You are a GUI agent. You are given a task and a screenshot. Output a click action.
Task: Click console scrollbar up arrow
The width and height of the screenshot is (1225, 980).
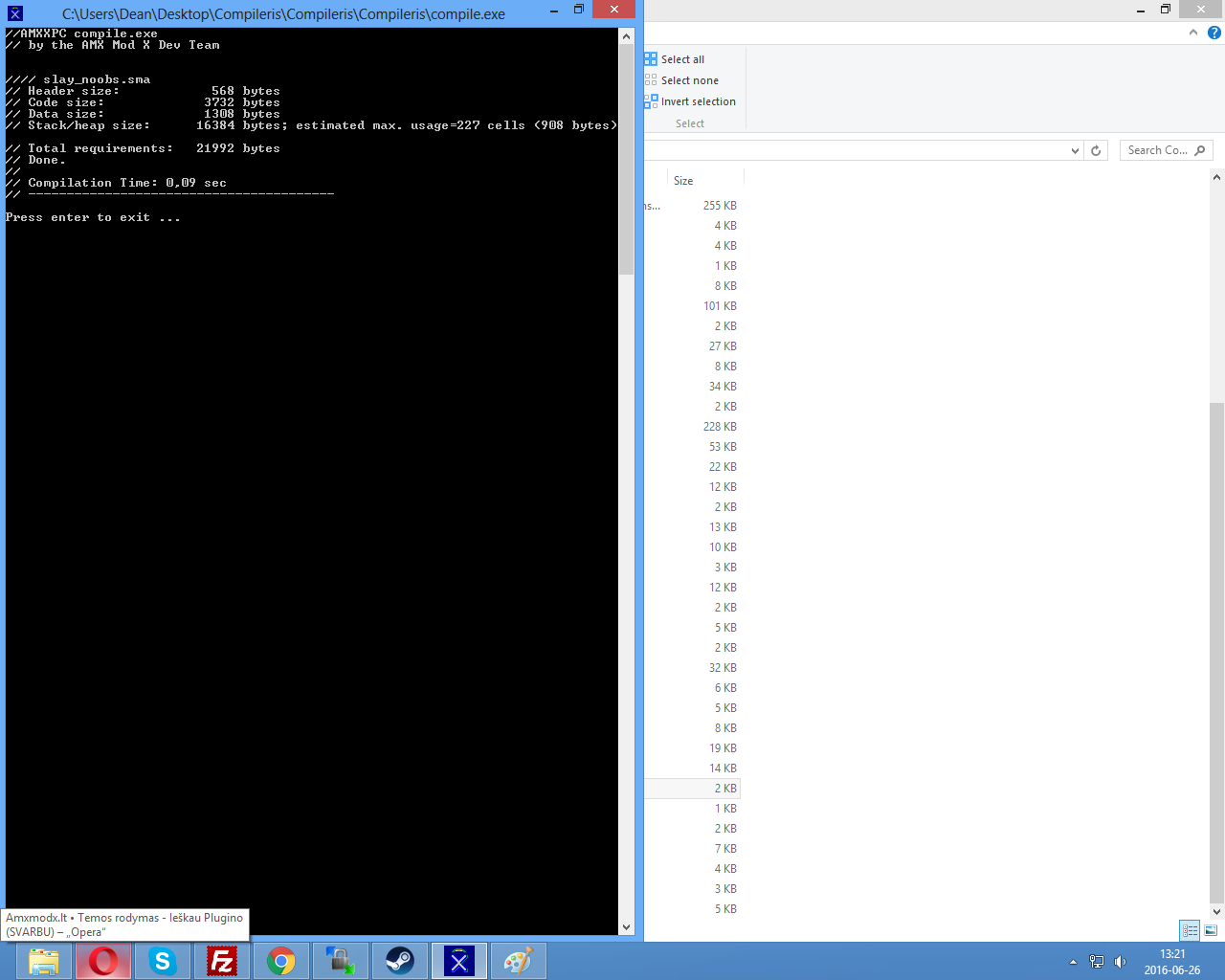(x=627, y=36)
